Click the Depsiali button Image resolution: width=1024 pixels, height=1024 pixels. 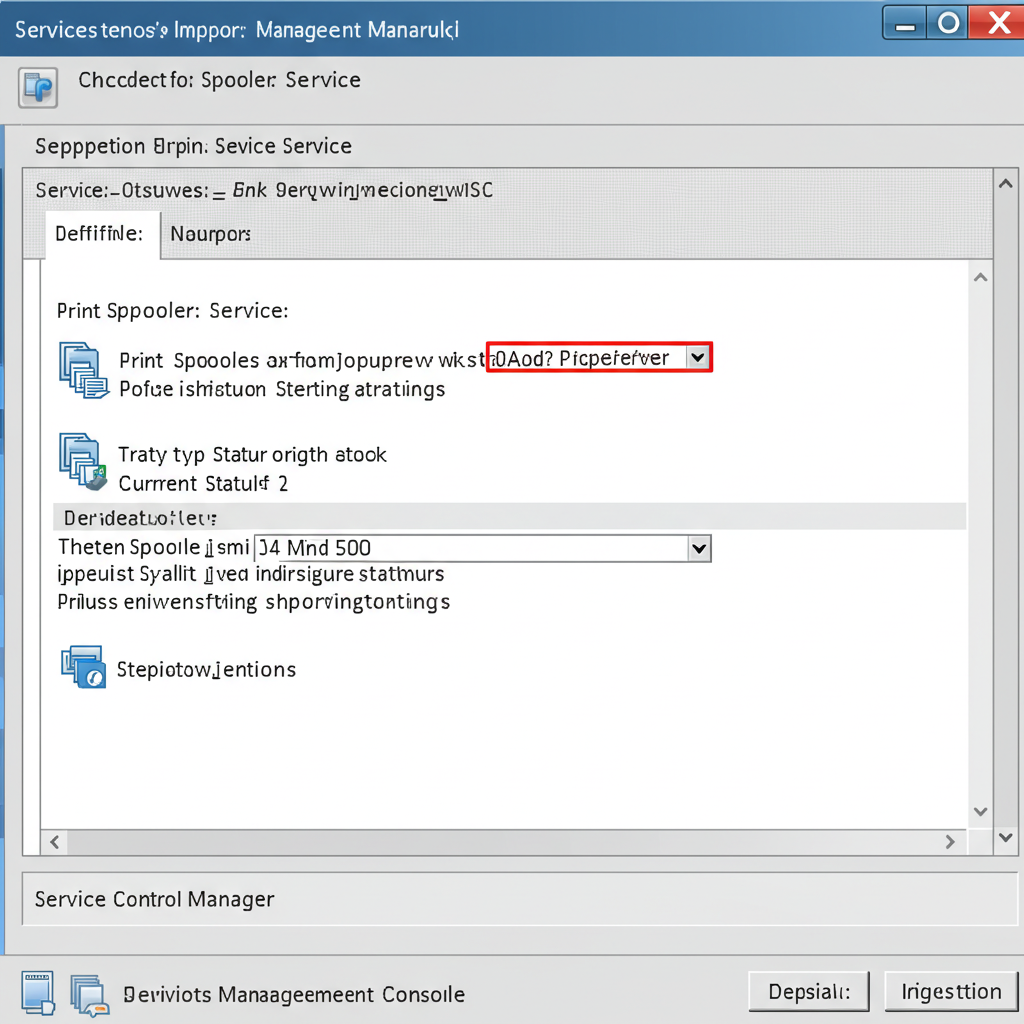(x=809, y=991)
